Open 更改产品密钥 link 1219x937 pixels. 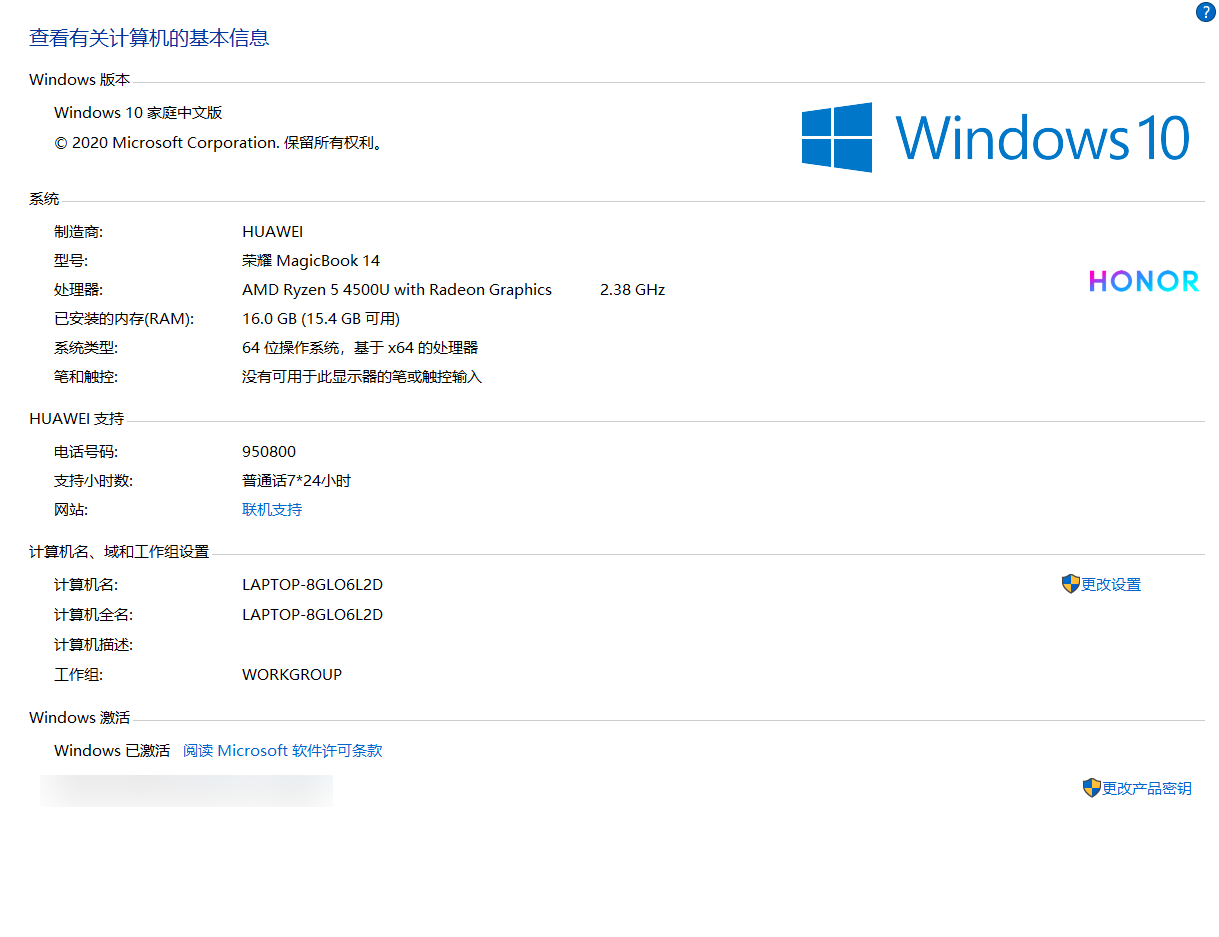(x=1147, y=789)
